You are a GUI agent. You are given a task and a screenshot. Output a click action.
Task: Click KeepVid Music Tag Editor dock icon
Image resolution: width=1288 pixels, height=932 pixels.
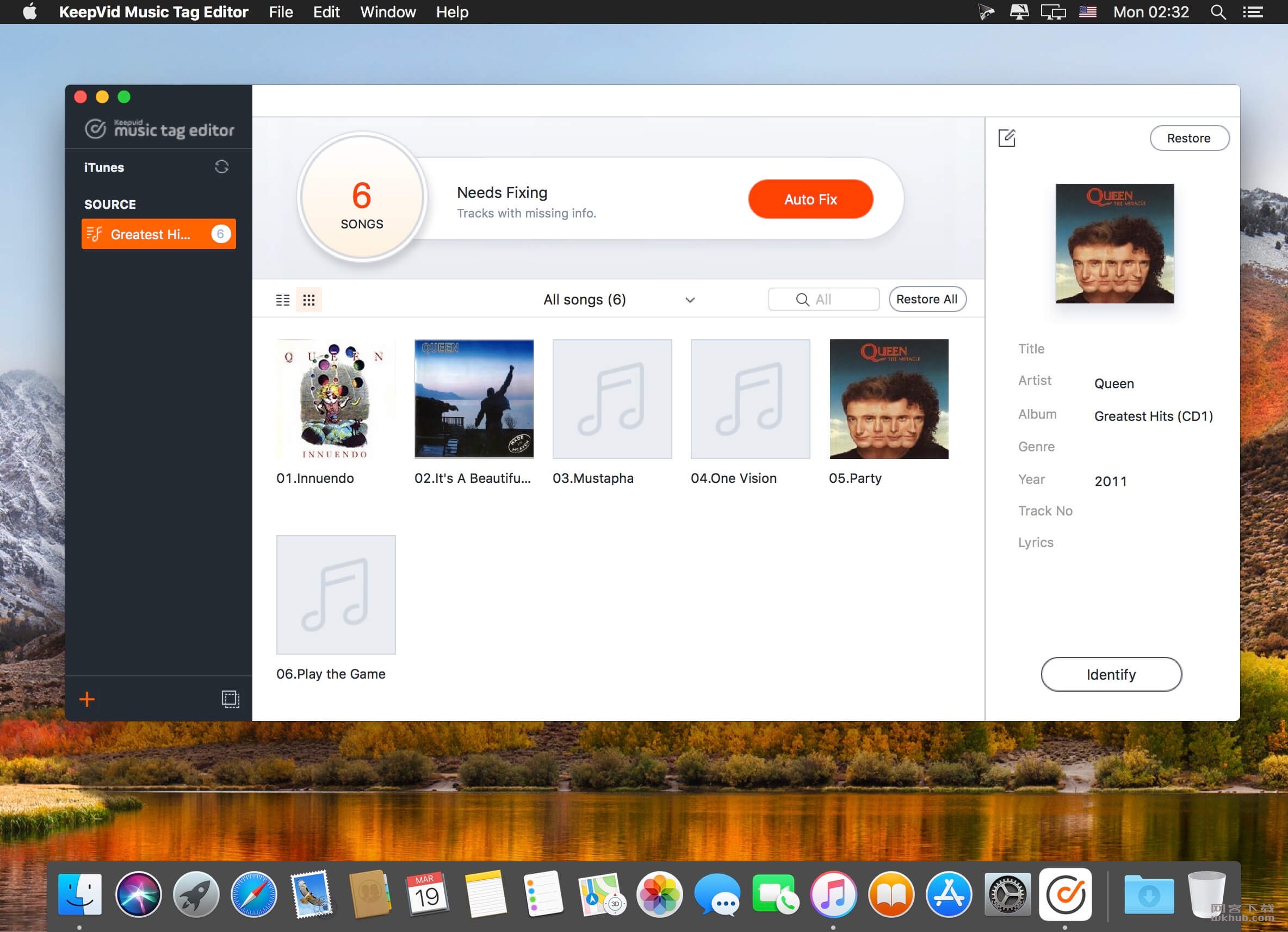click(1066, 894)
